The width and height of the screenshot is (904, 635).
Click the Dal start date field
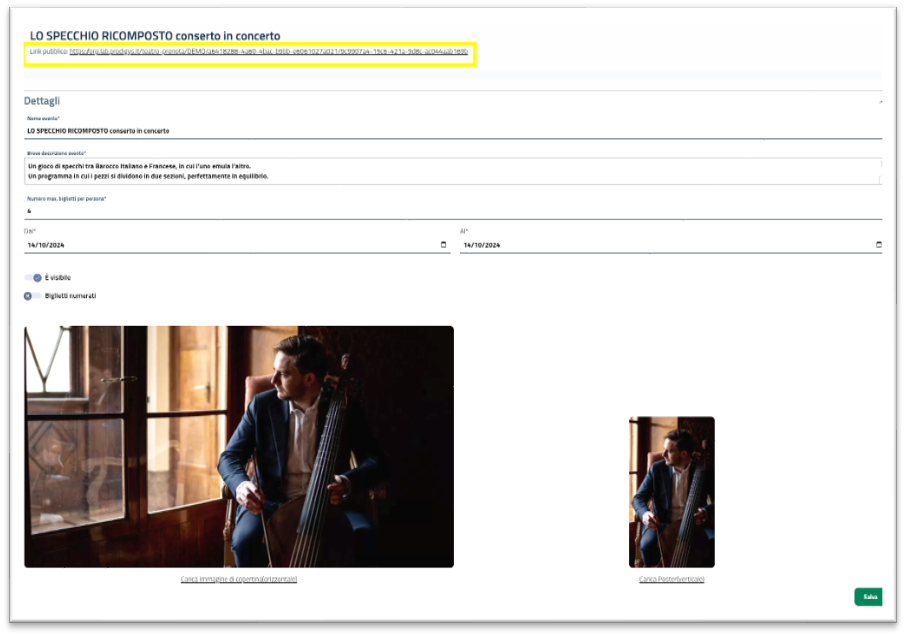(230, 245)
